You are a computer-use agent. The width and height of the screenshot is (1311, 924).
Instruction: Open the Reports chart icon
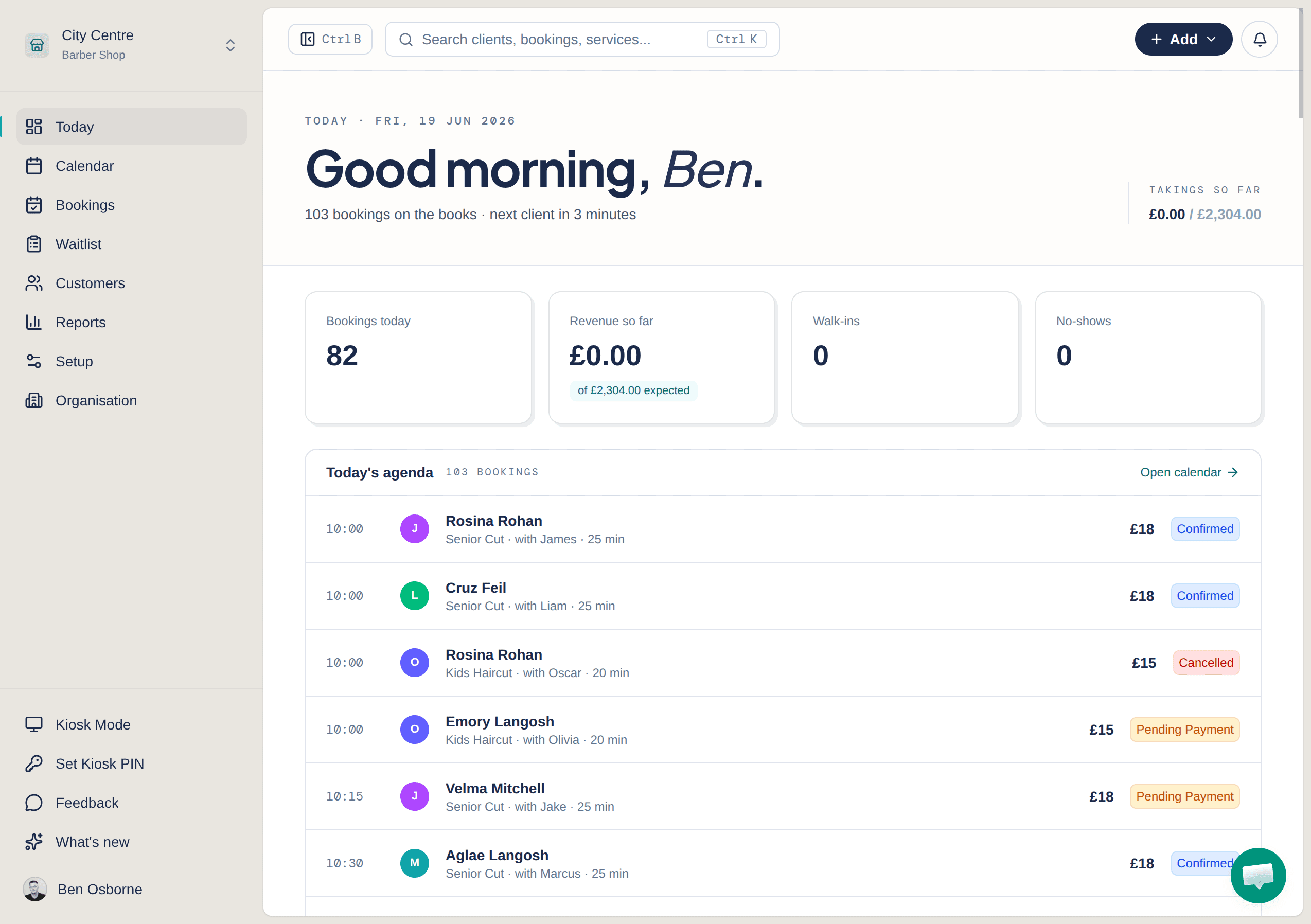coord(33,322)
